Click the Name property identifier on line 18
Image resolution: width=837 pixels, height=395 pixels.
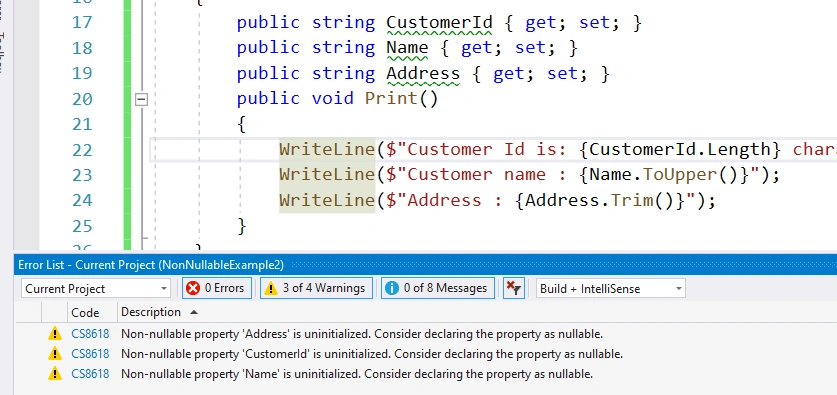[x=407, y=48]
